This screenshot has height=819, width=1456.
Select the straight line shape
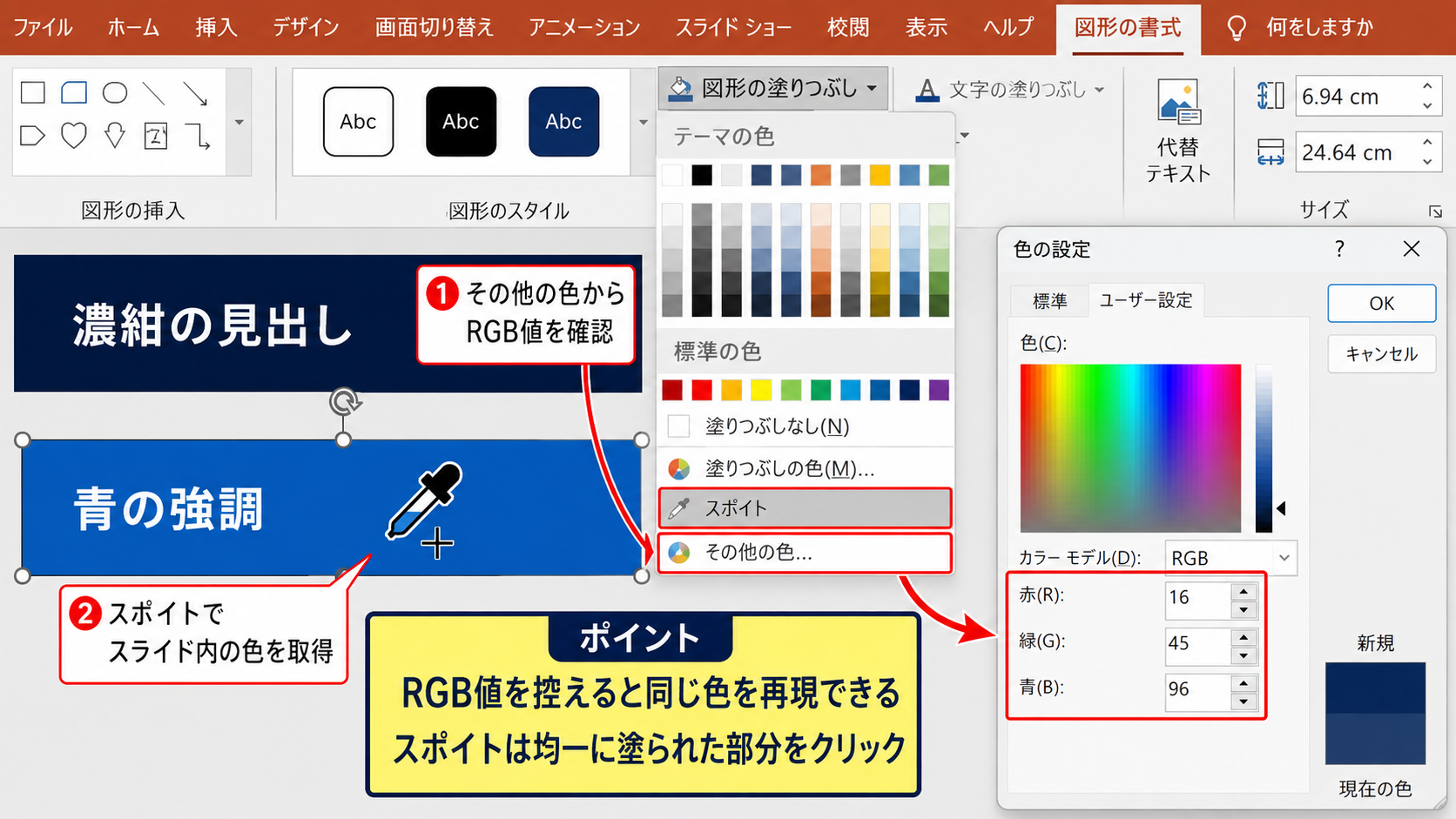click(154, 92)
